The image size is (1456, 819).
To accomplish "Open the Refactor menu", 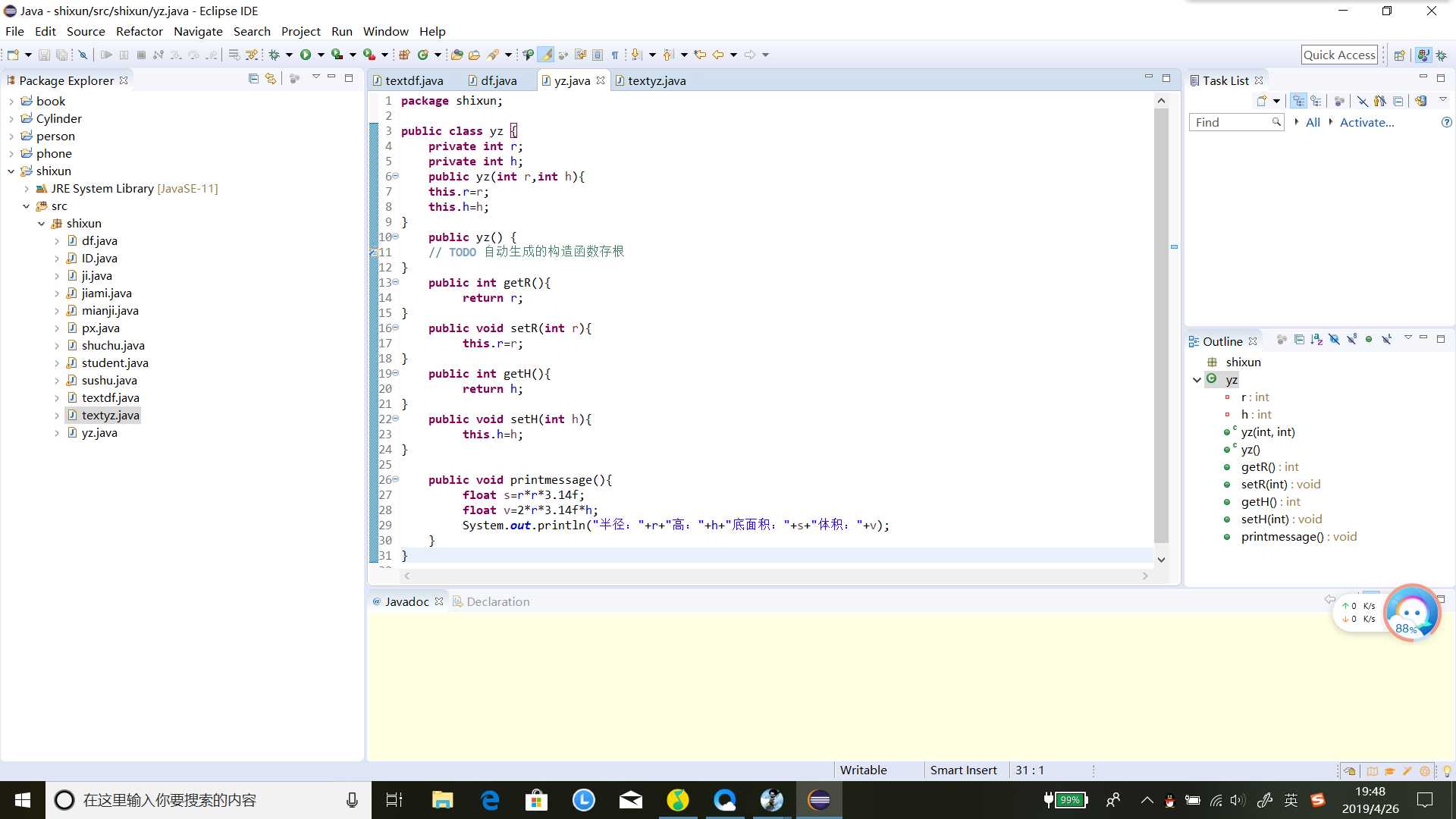I will tap(139, 31).
